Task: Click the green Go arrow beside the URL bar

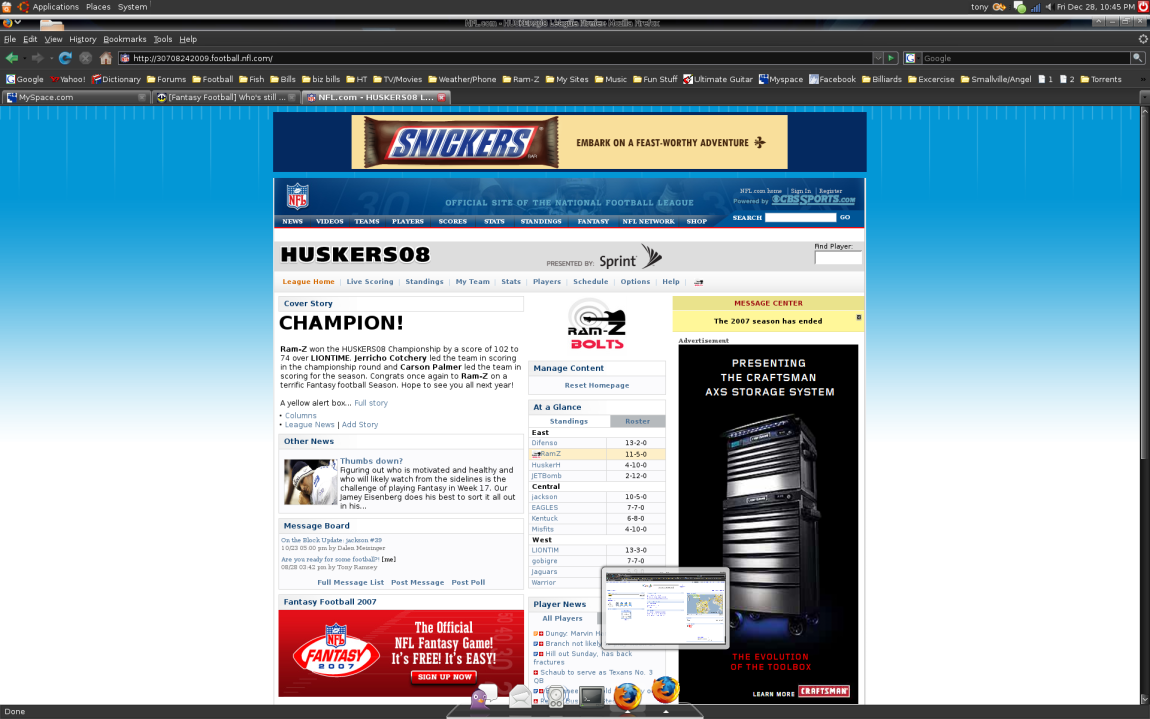Action: click(x=890, y=58)
